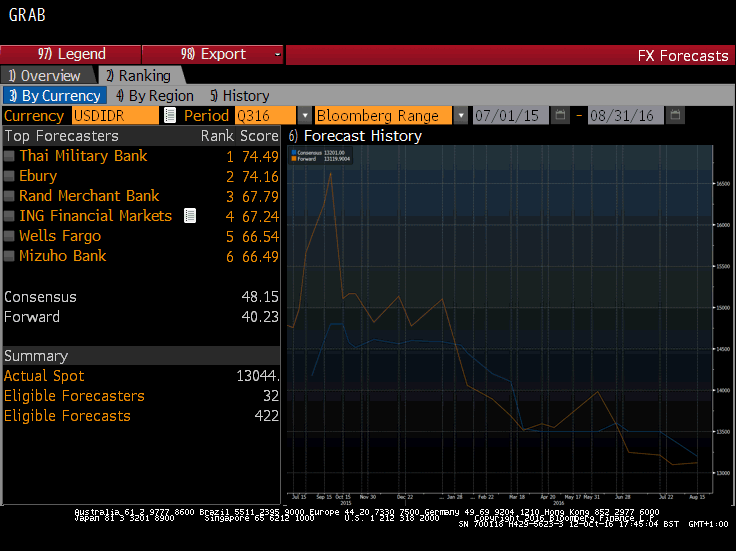This screenshot has height=551, width=736.
Task: Open the Rand Merchant Bank forecaster
Action: [89, 196]
